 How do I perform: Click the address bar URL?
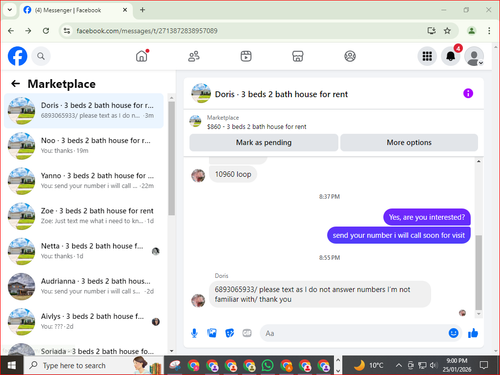(147, 31)
